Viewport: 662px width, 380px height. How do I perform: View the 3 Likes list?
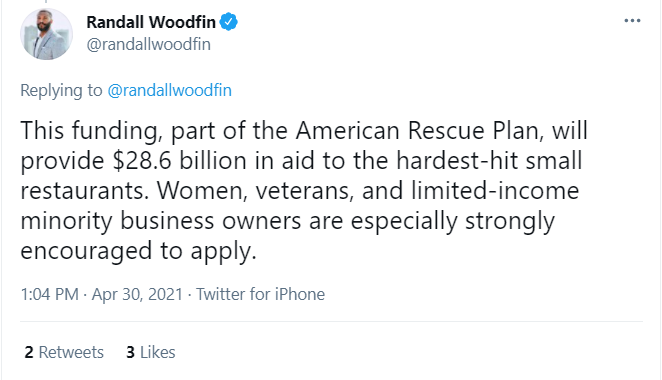point(151,352)
